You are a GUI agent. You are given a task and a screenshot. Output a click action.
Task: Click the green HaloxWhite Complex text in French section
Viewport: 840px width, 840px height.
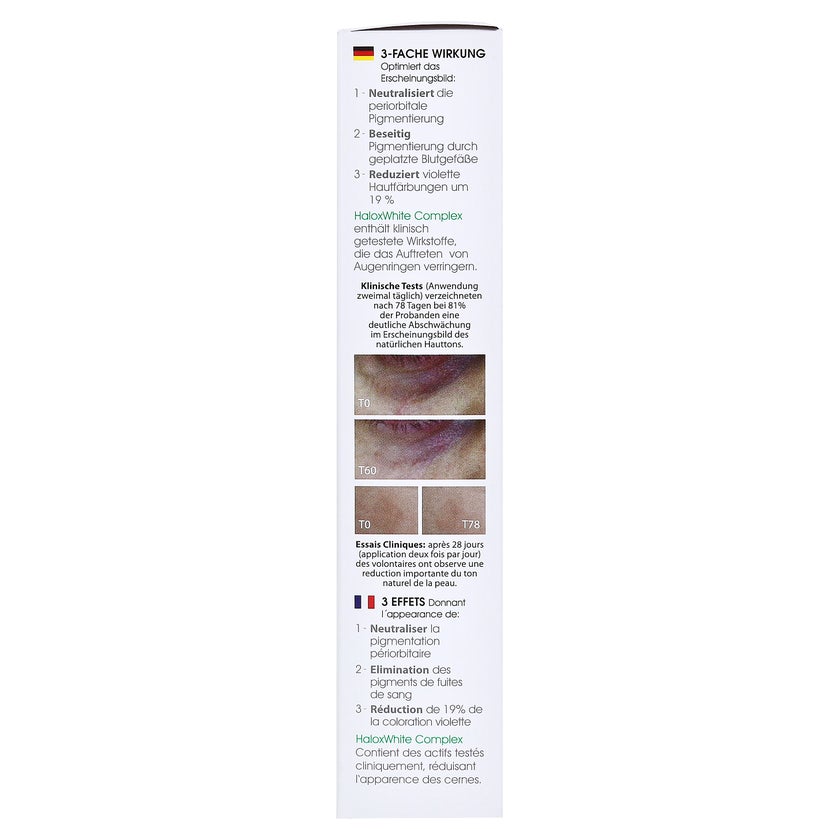tap(409, 739)
